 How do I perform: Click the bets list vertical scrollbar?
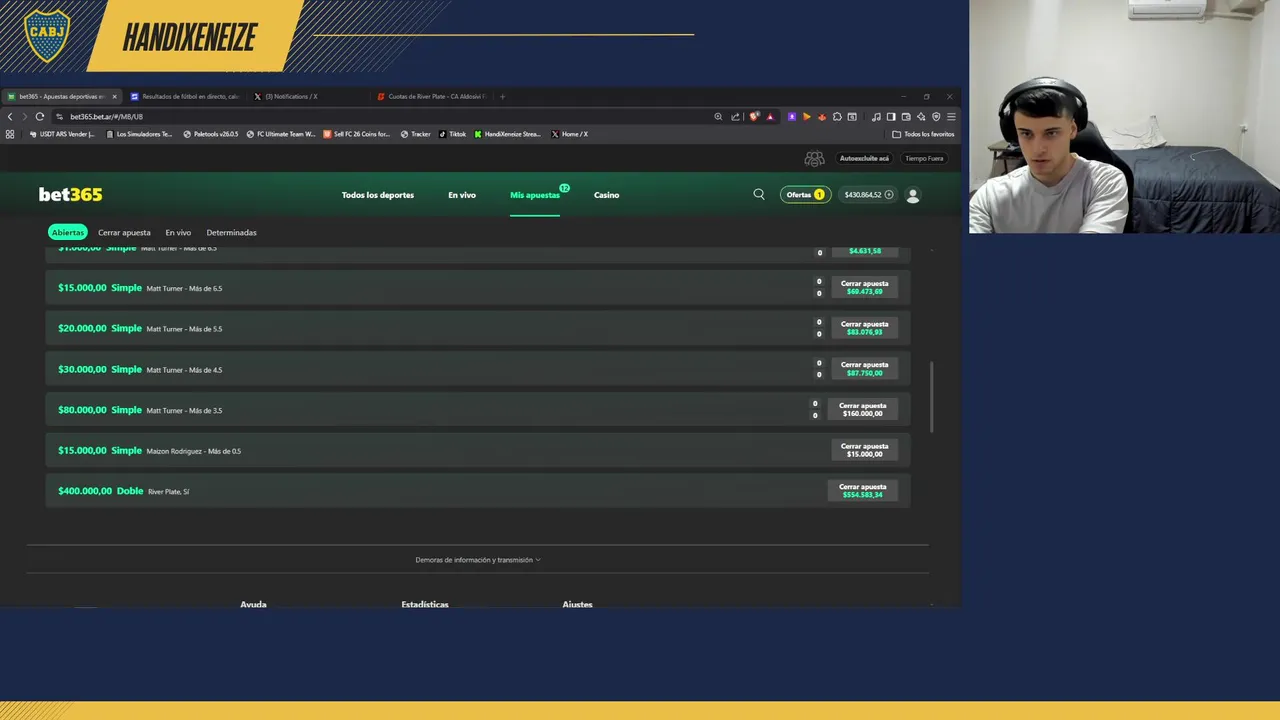(932, 397)
